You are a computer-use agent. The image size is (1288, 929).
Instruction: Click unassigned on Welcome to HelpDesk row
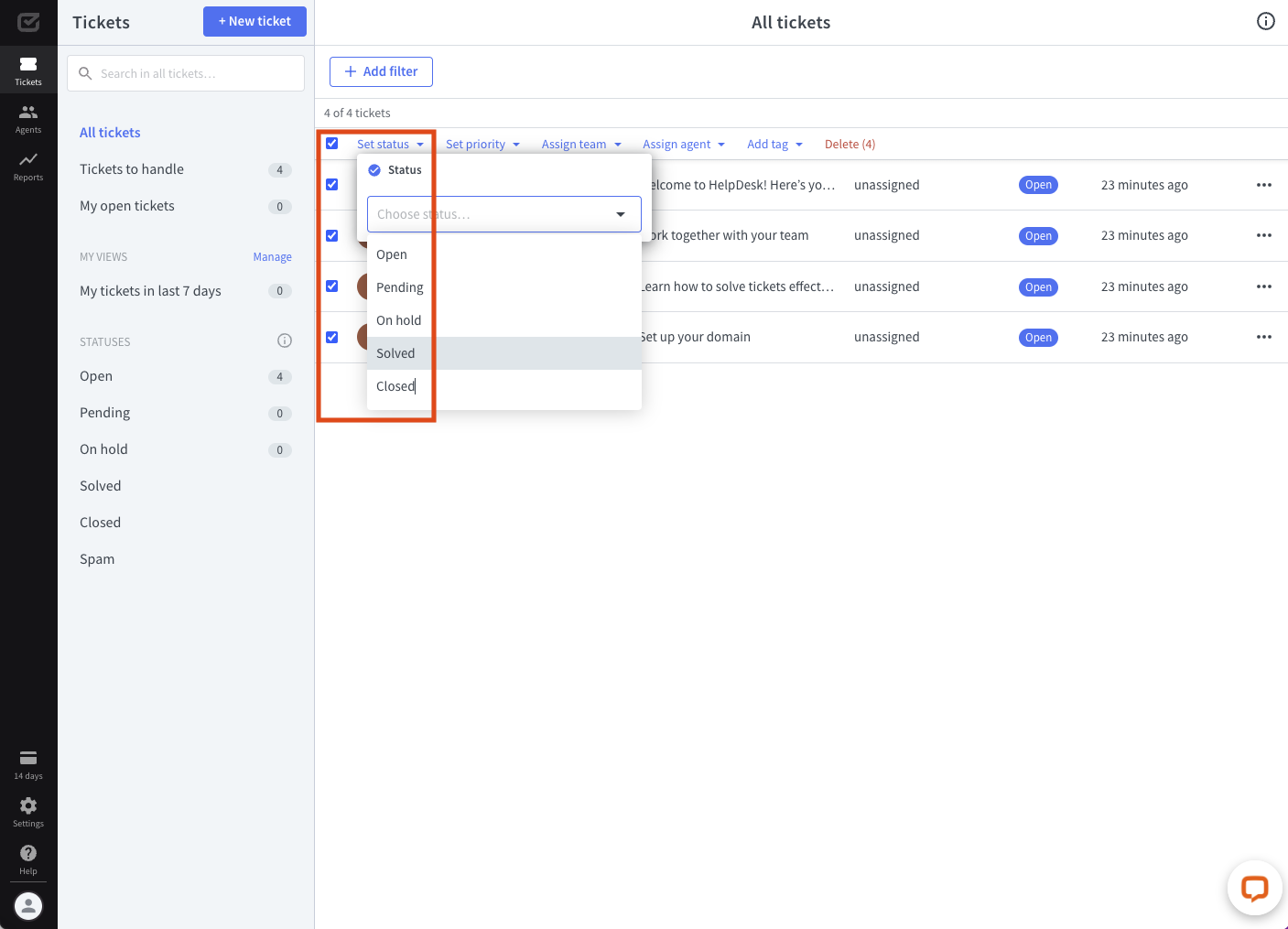pos(887,185)
